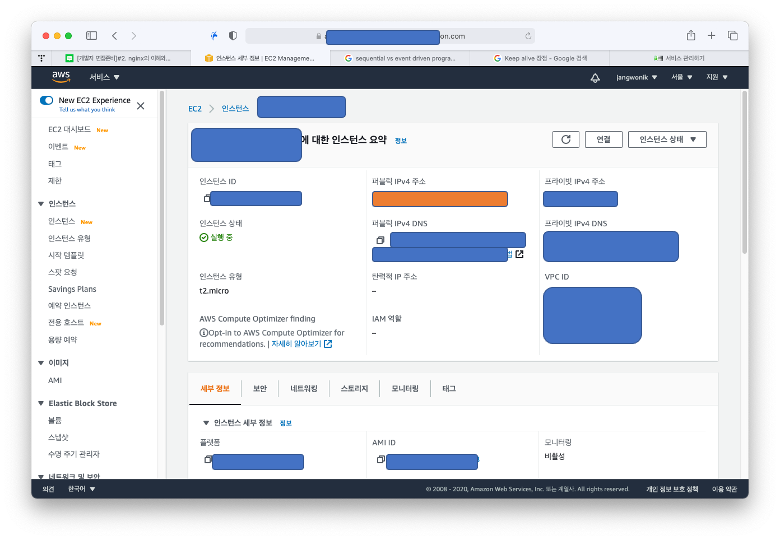Open the 인스턴스 상태 dropdown
The width and height of the screenshot is (780, 540).
pyautogui.click(x=667, y=140)
